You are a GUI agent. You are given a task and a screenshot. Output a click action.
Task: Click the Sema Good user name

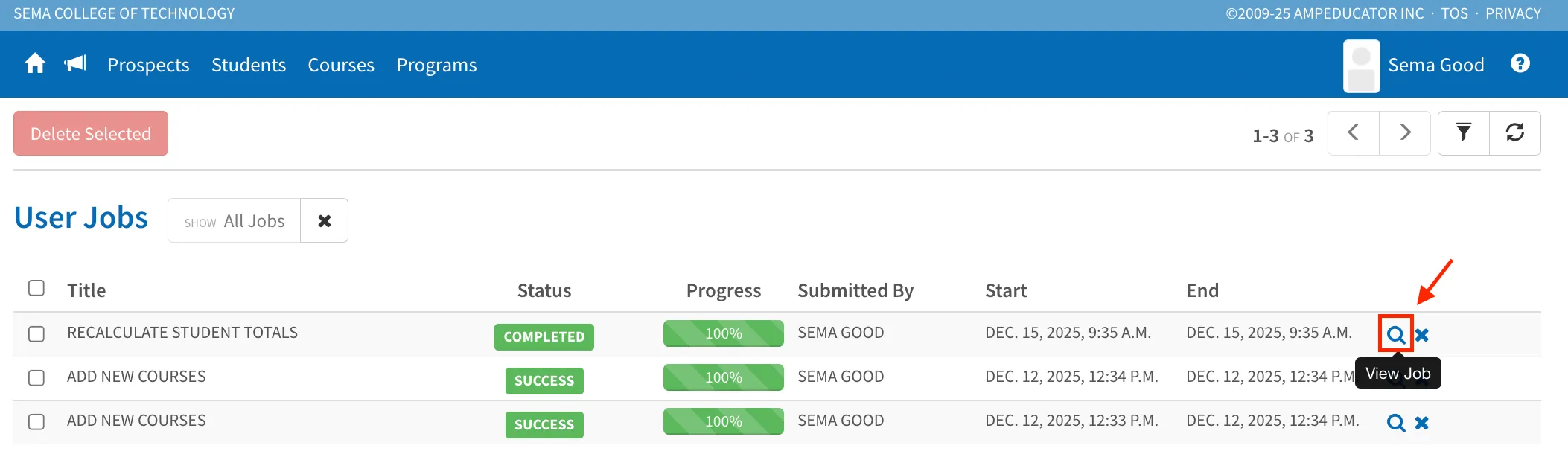1436,65
